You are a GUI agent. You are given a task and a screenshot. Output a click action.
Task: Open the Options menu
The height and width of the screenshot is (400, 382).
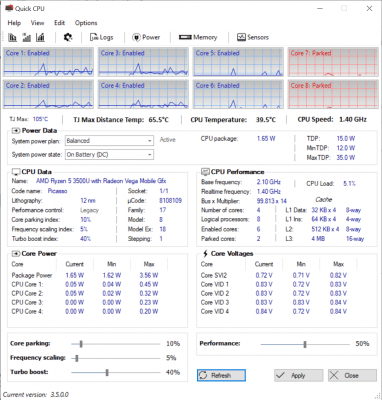coord(86,23)
